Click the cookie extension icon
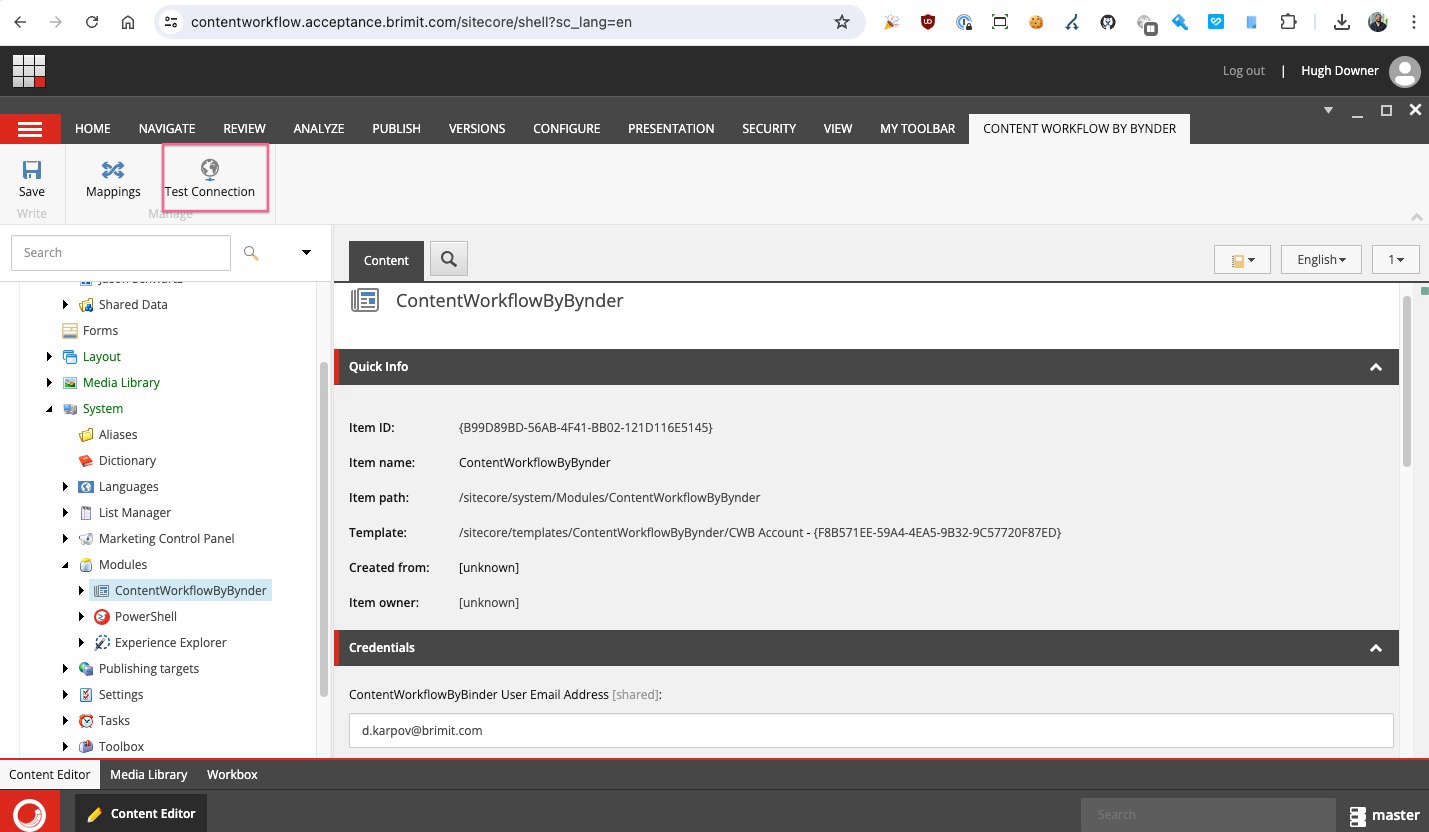The image size is (1429, 832). coord(1036,22)
